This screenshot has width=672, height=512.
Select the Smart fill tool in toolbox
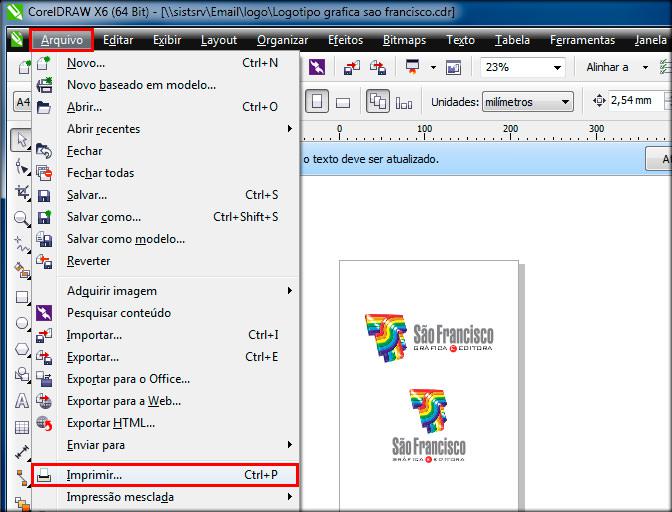tap(21, 270)
